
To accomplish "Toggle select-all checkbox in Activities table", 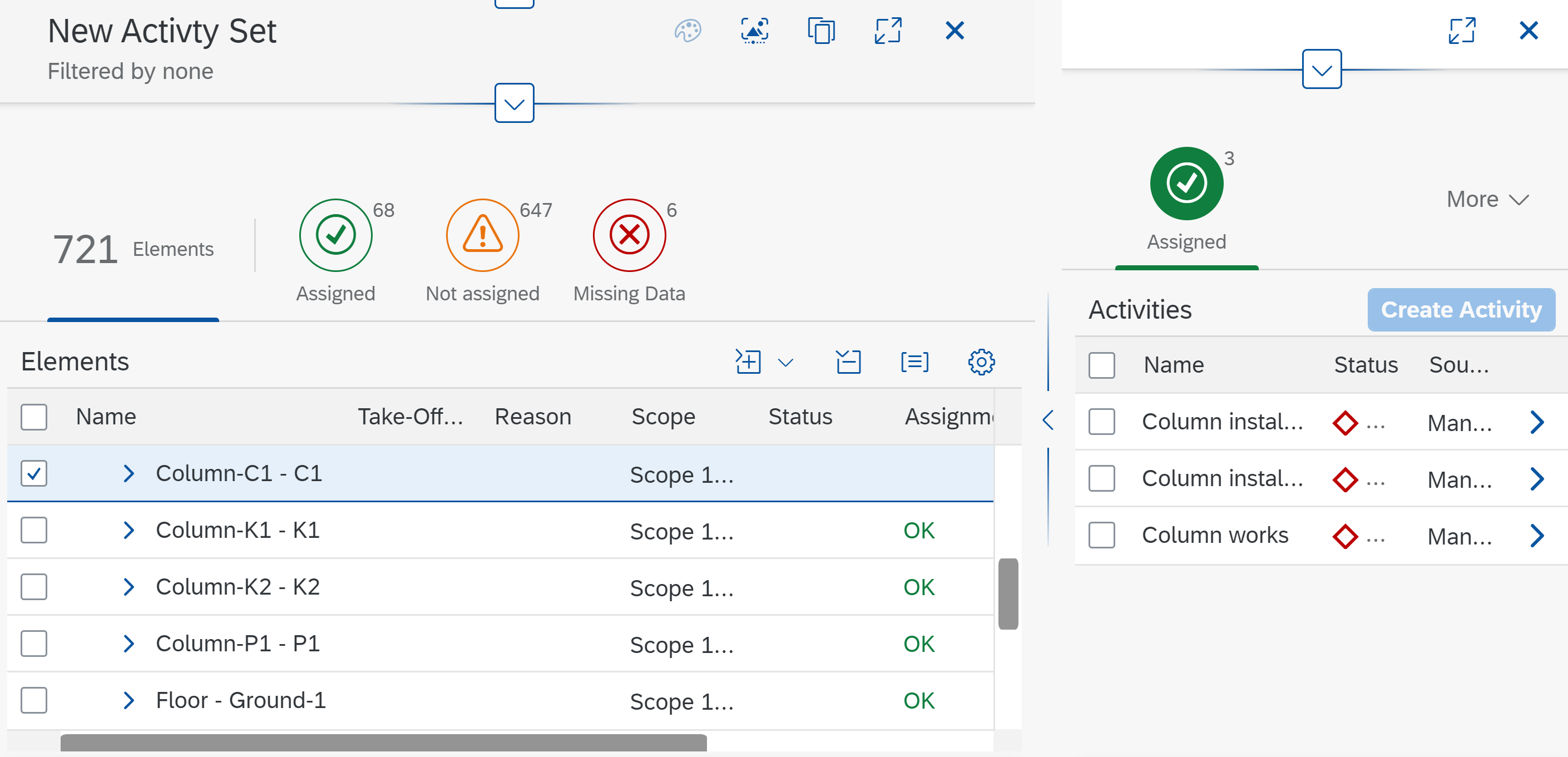I will tap(1102, 366).
